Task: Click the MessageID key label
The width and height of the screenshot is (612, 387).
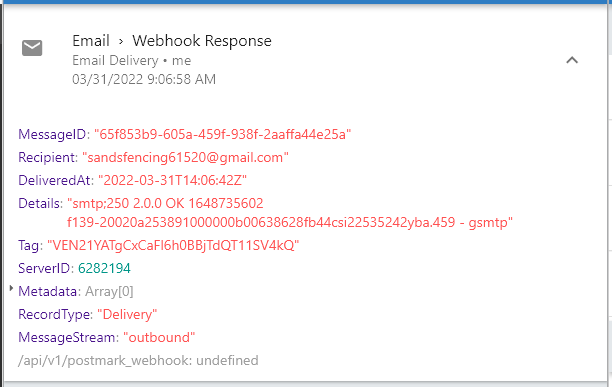Action: (54, 135)
